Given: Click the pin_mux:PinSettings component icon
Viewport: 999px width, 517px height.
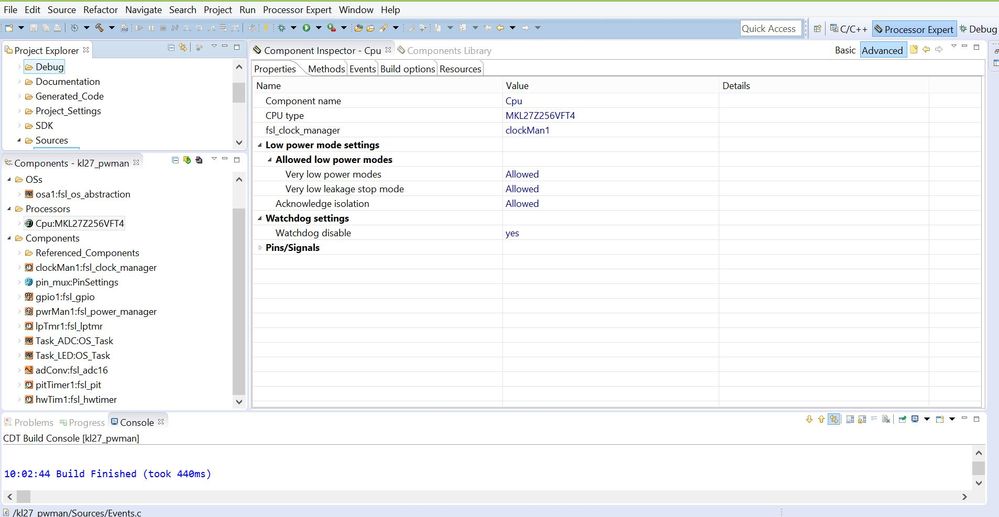Looking at the screenshot, I should pyautogui.click(x=29, y=282).
